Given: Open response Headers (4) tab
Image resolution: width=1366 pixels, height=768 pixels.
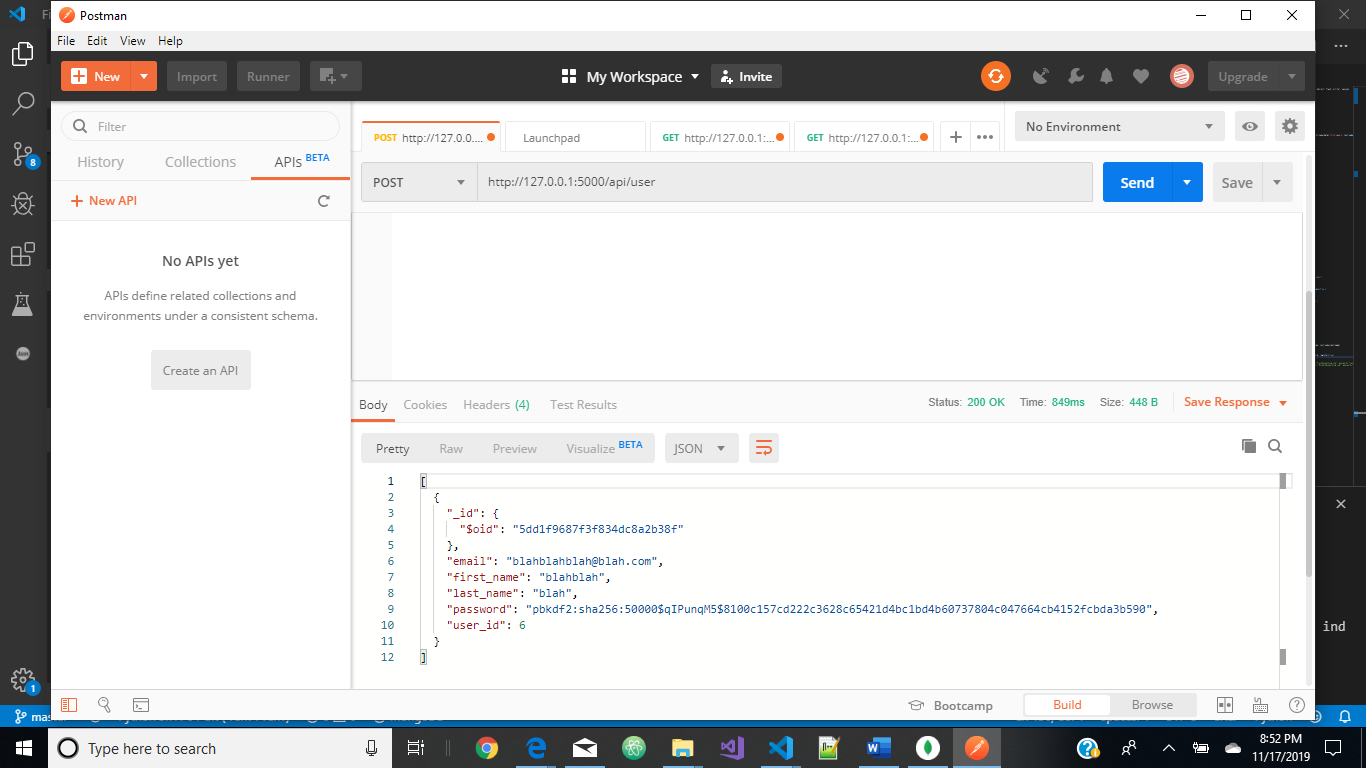Looking at the screenshot, I should pos(496,404).
